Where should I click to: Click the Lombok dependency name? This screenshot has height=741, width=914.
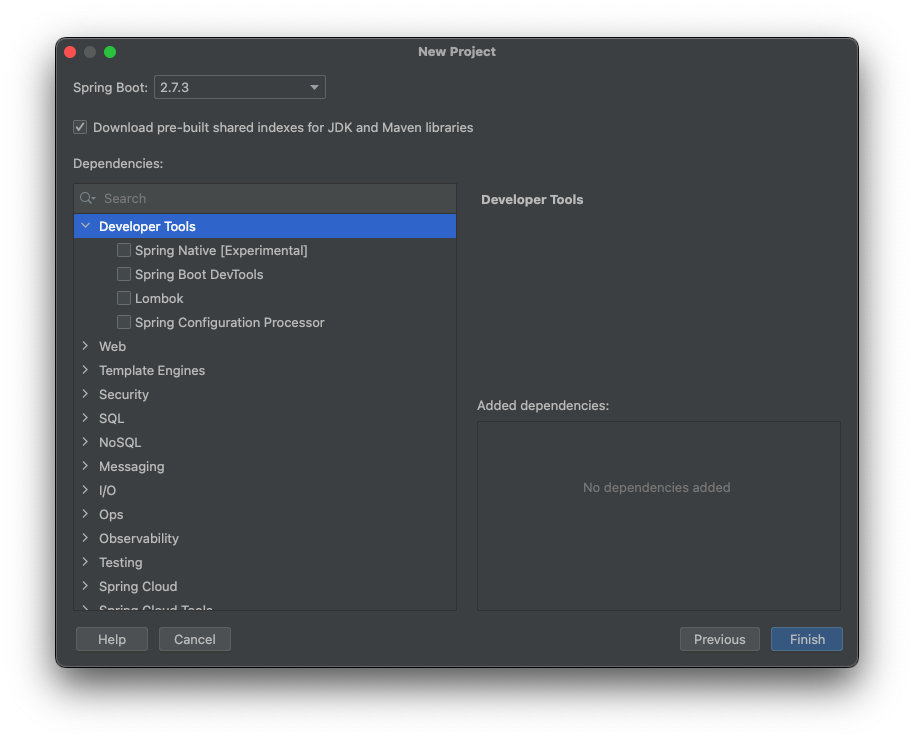159,298
